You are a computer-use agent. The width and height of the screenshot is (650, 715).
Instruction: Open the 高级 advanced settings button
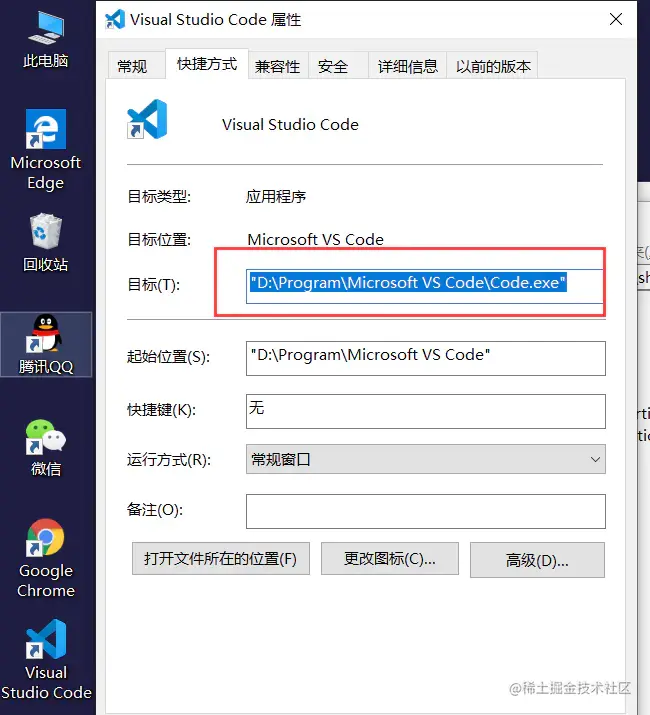click(537, 560)
